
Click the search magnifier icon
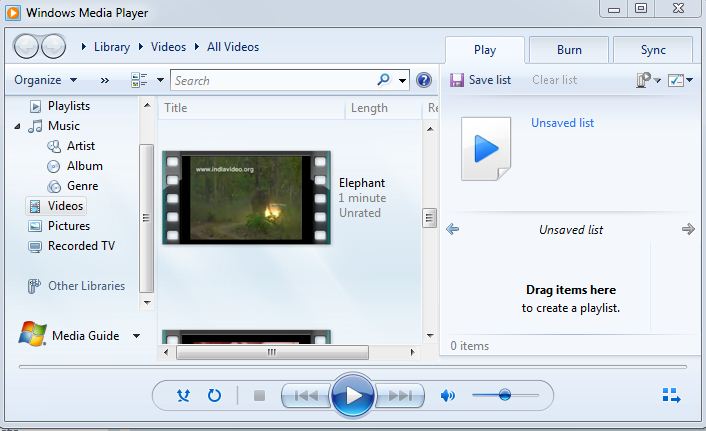[x=383, y=80]
